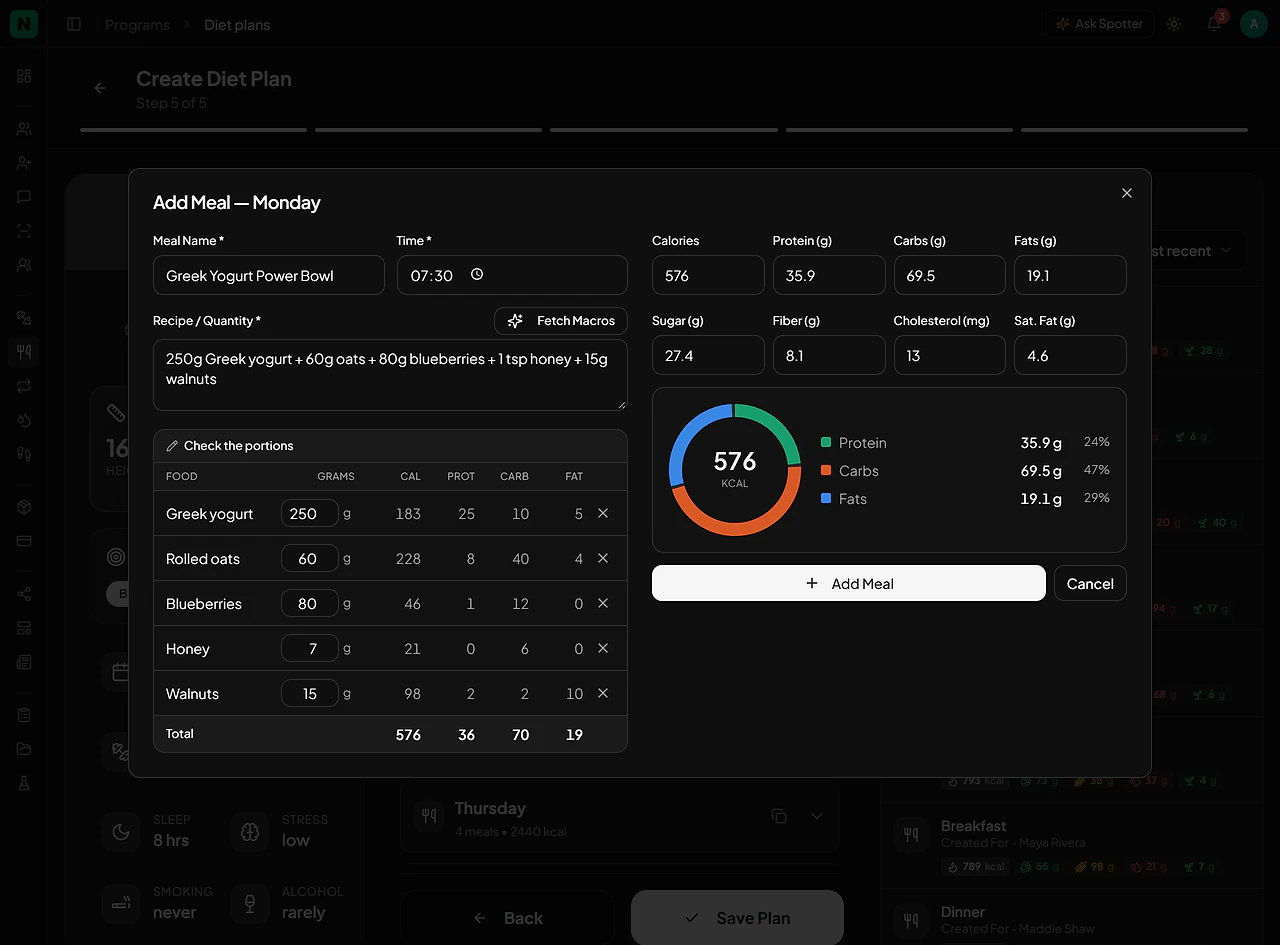Image resolution: width=1280 pixels, height=945 pixels.
Task: Edit the Walnuts grams field
Action: pos(310,693)
